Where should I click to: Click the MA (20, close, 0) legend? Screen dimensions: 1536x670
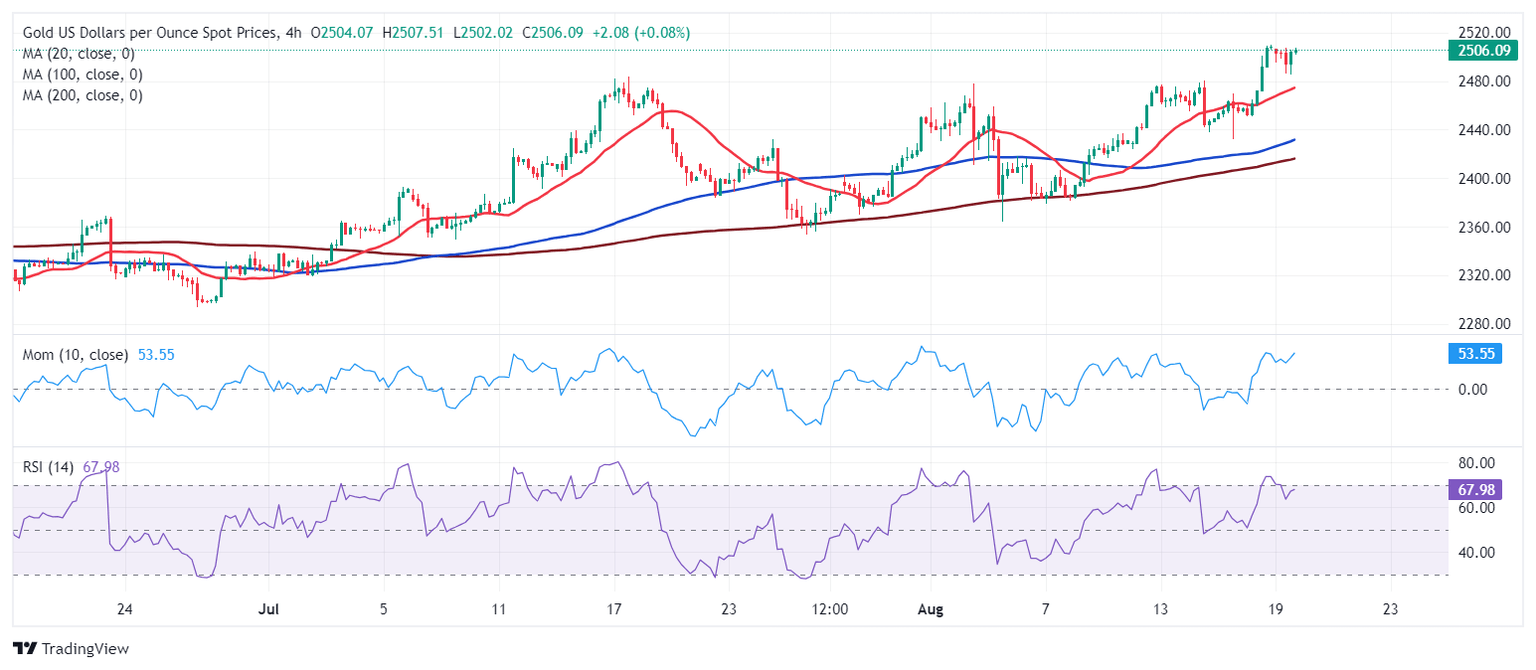pos(82,54)
